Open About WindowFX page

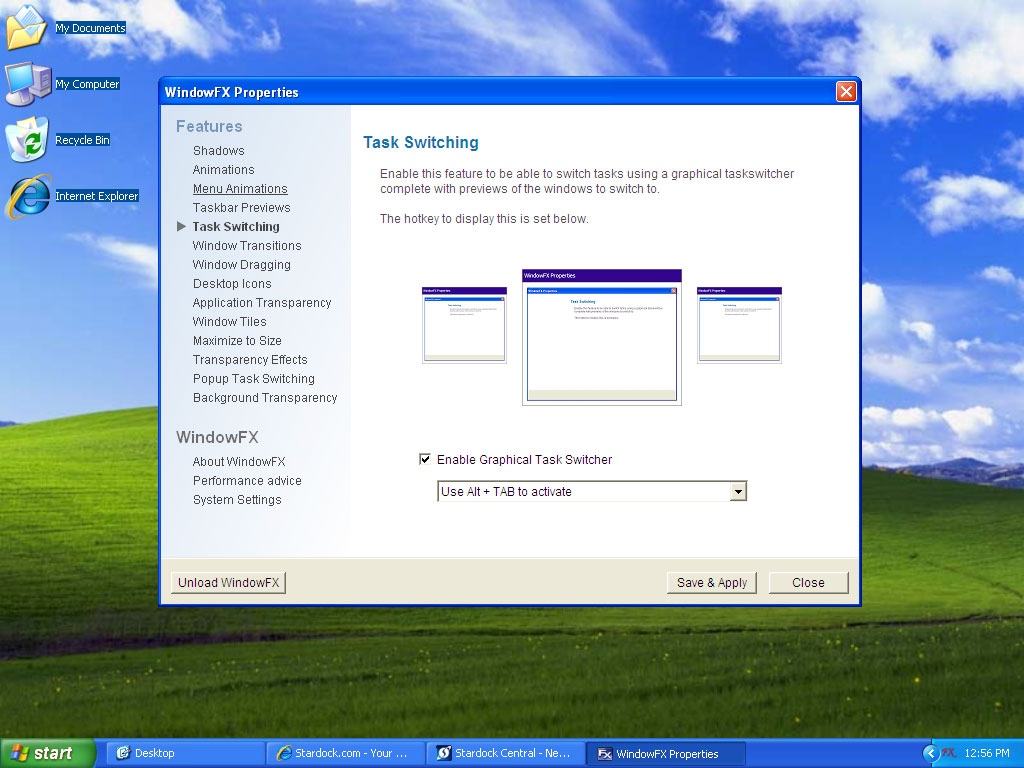pos(239,461)
